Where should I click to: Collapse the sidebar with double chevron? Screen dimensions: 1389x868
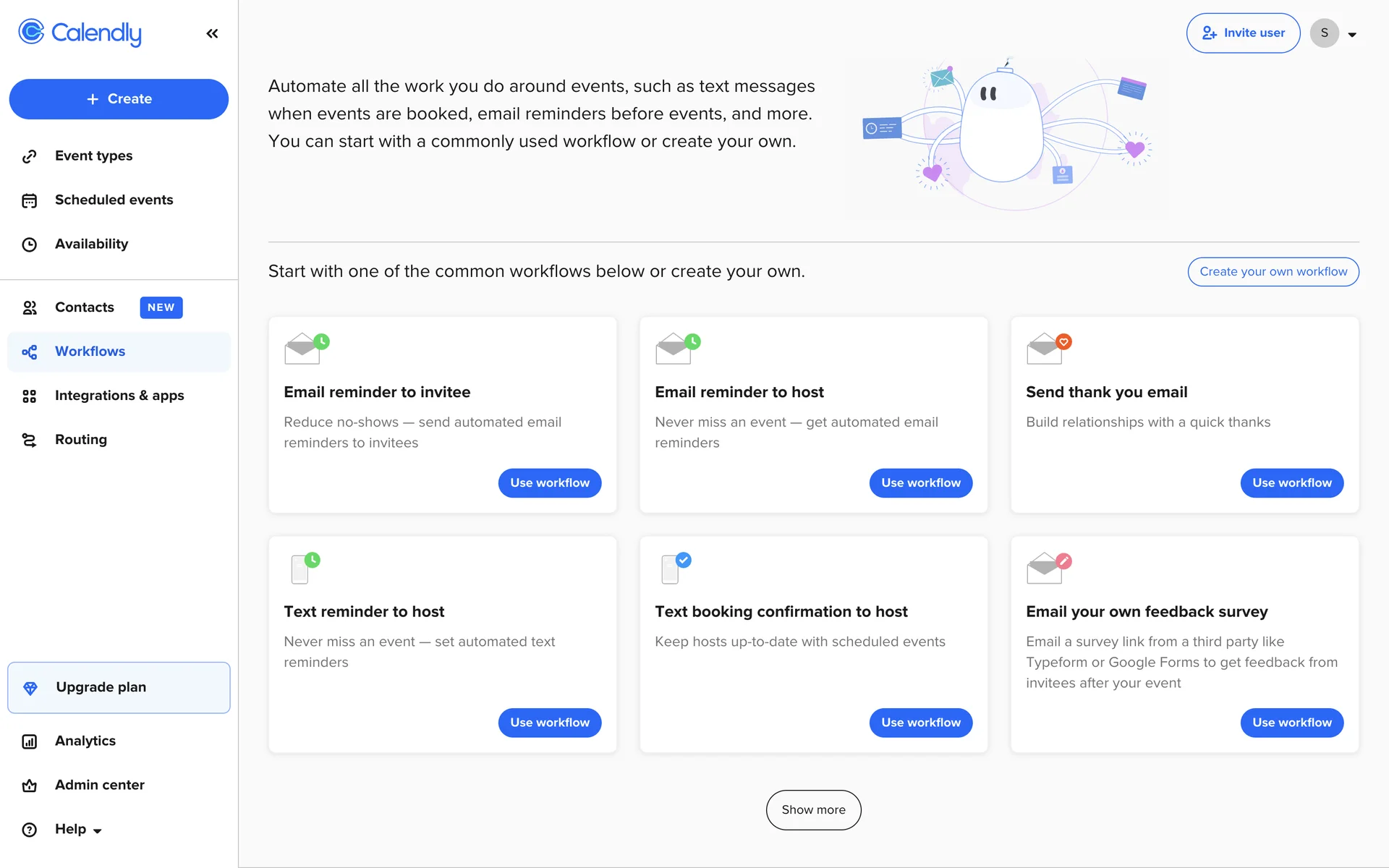pyautogui.click(x=212, y=33)
